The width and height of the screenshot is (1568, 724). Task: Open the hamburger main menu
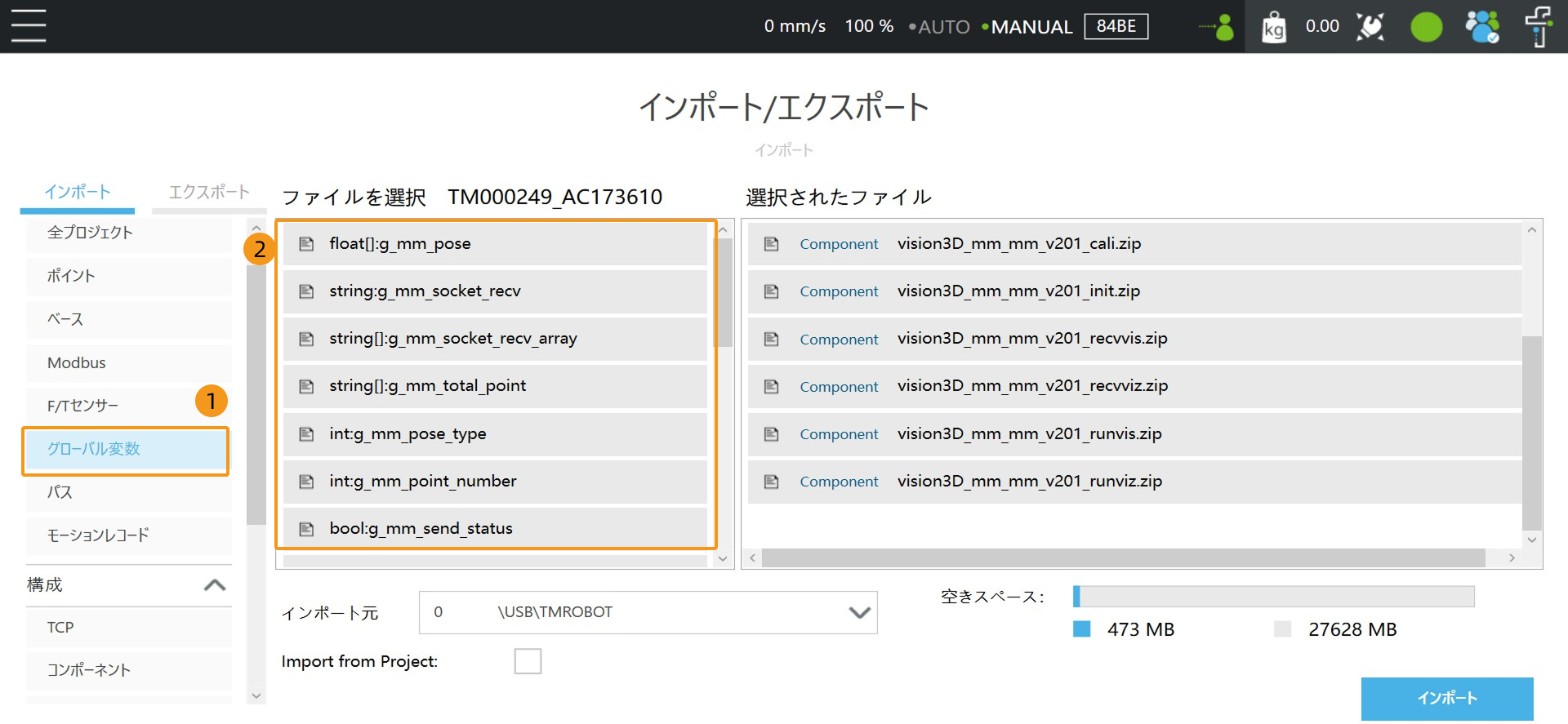29,26
